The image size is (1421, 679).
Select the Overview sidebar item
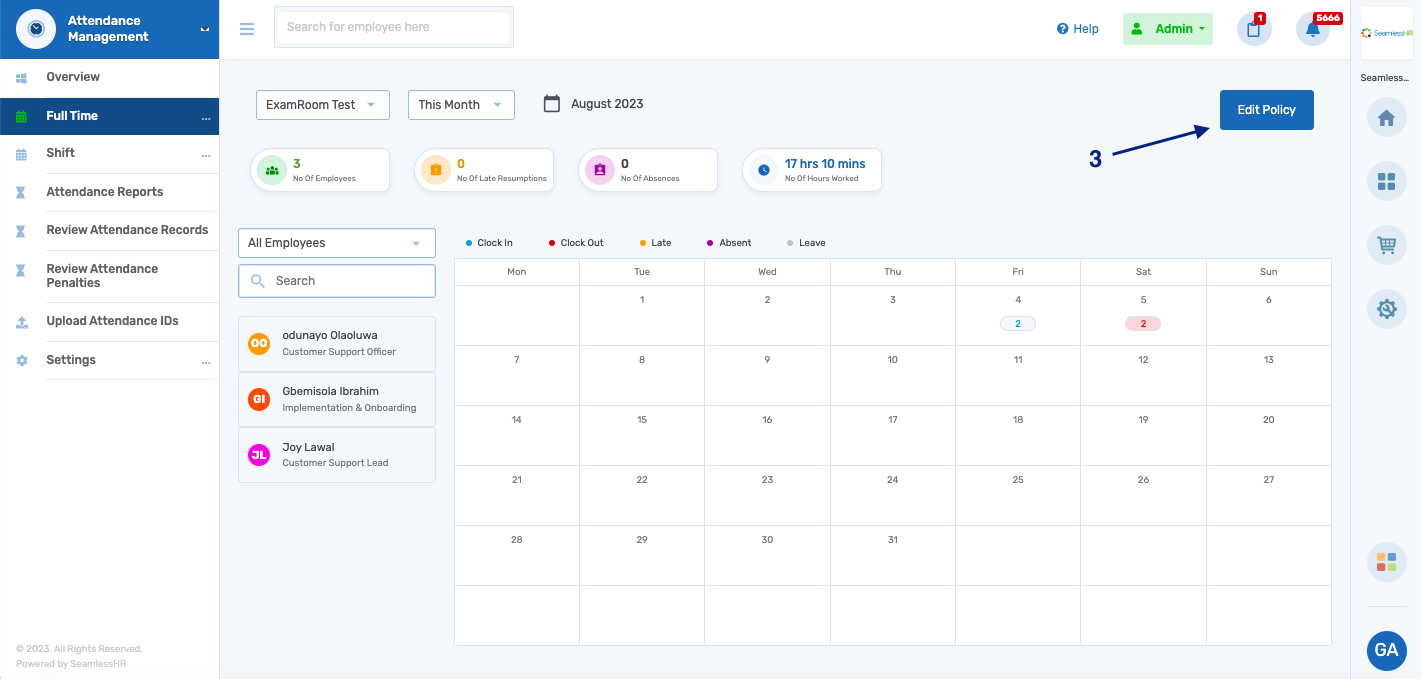coord(70,77)
